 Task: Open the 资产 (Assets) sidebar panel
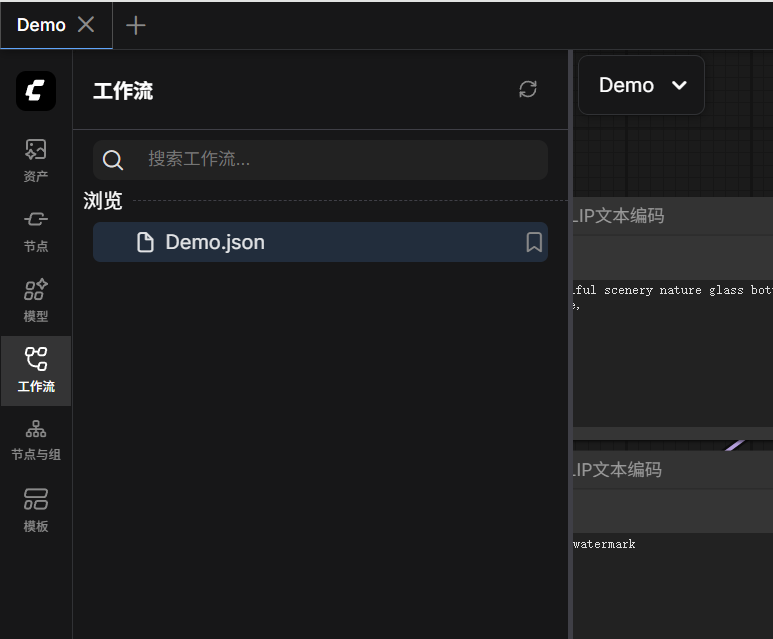coord(36,160)
